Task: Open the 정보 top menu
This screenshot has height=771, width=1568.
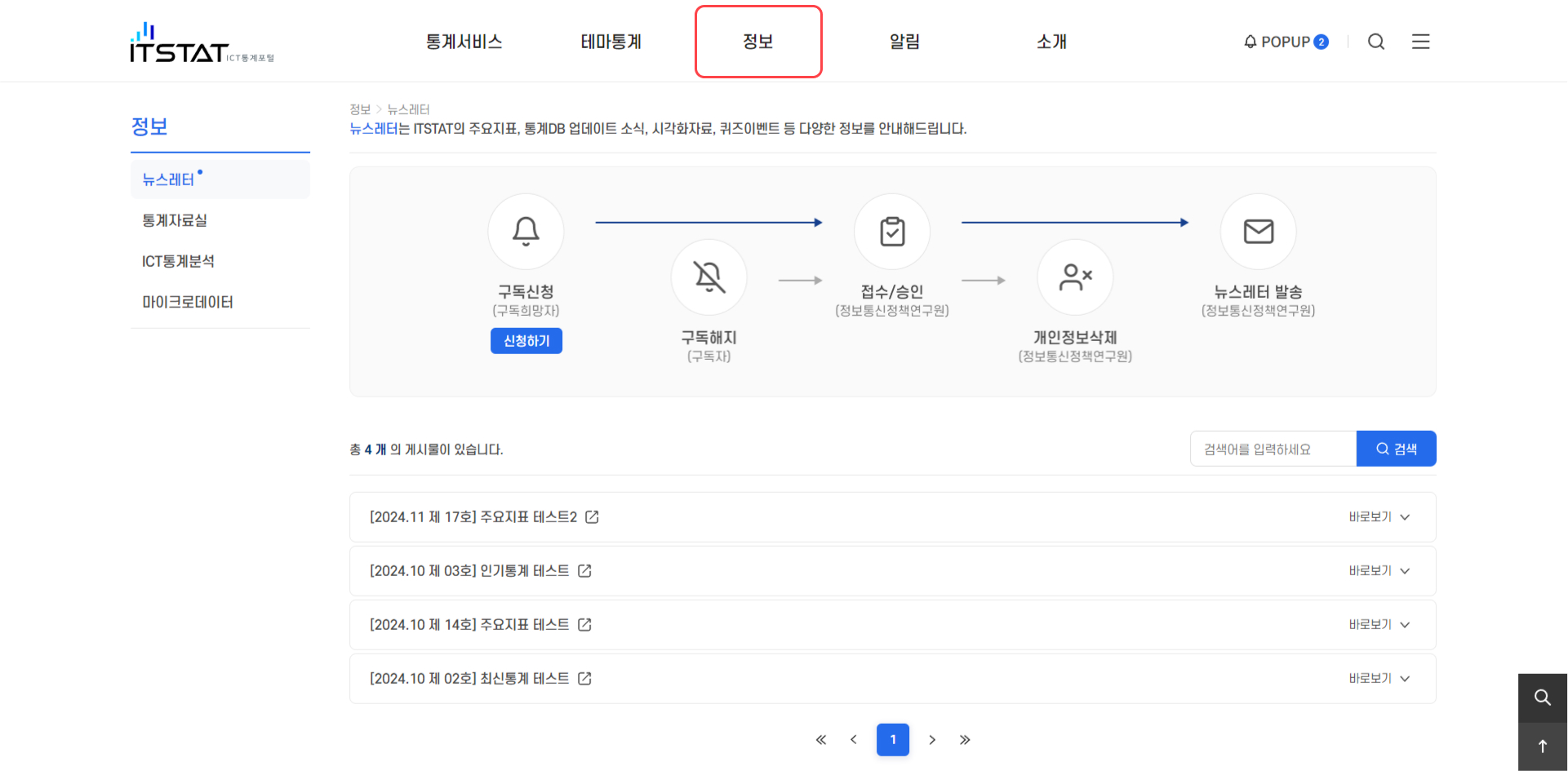Action: tap(758, 42)
